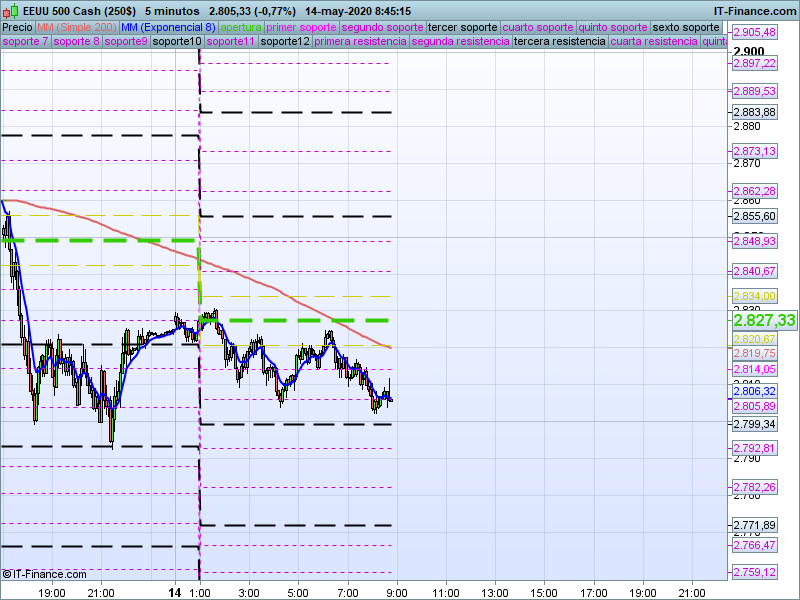Click the green 2.827,33 price tag

tap(764, 320)
